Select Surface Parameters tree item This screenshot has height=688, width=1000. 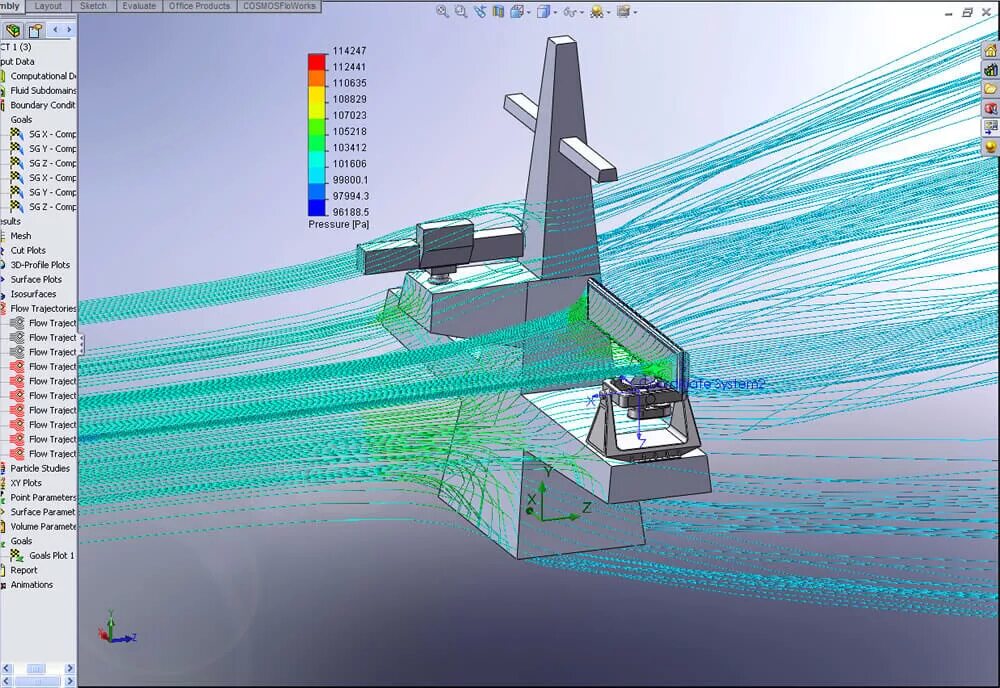click(x=38, y=512)
